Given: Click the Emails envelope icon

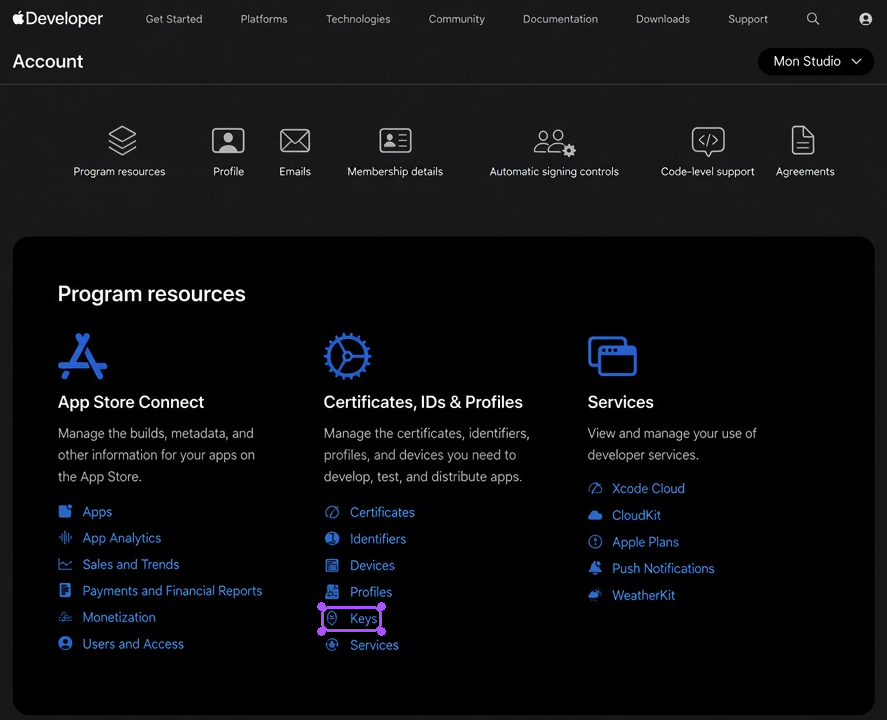Looking at the screenshot, I should click(295, 140).
